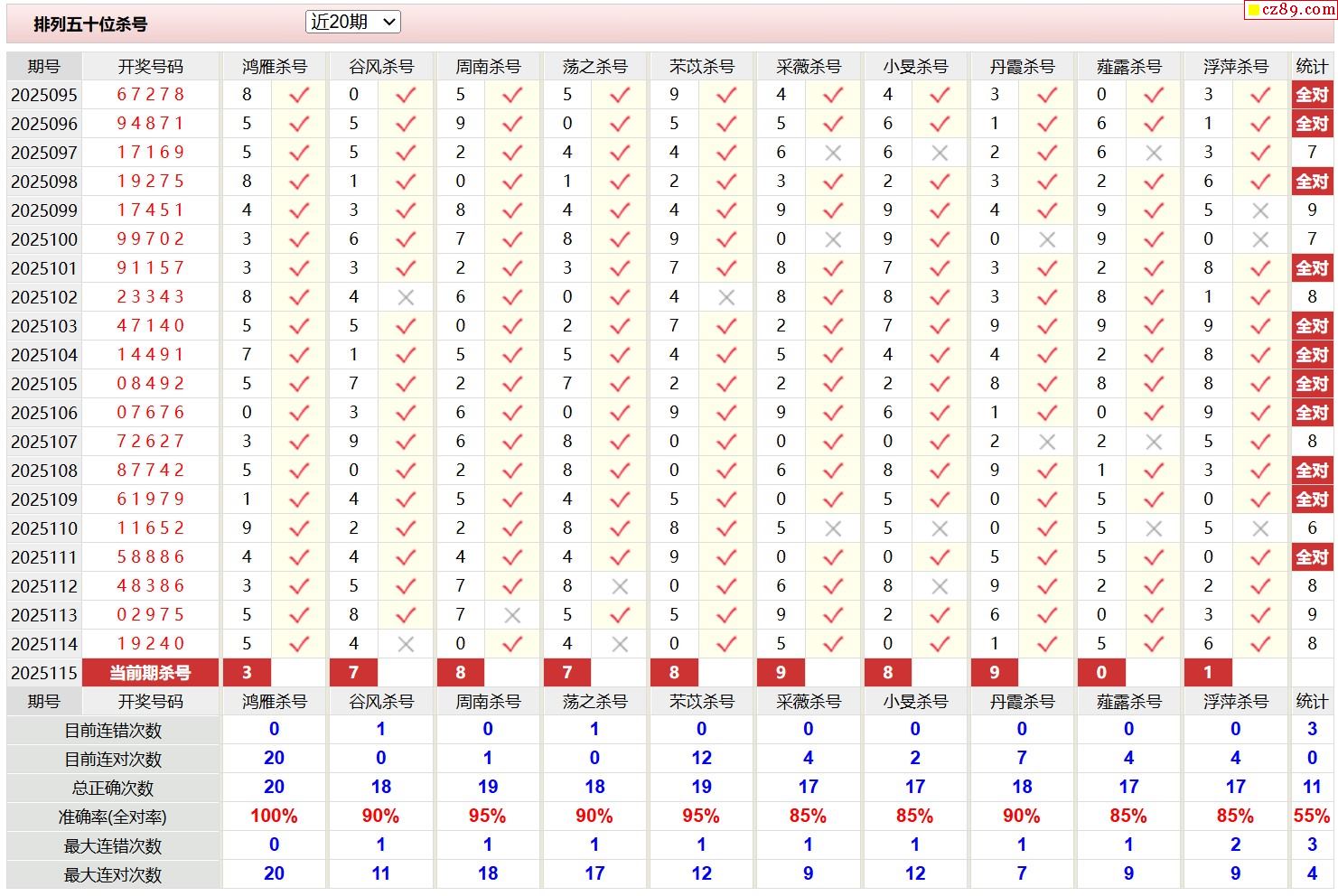This screenshot has height=896, width=1338.
Task: Click the top 荡之杀号 column header
Action: click(594, 67)
